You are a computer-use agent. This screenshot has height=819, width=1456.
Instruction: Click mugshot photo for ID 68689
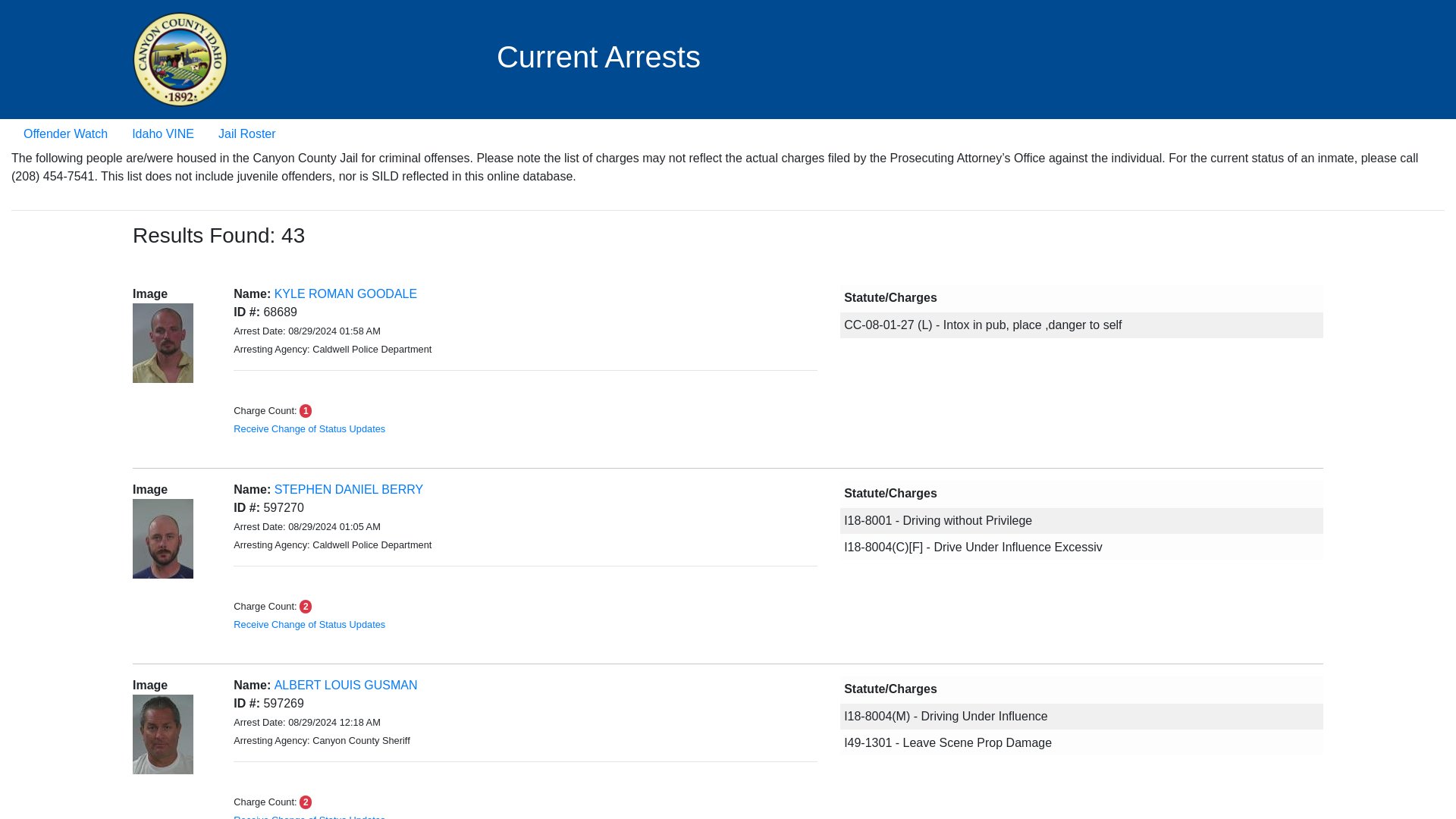163,344
